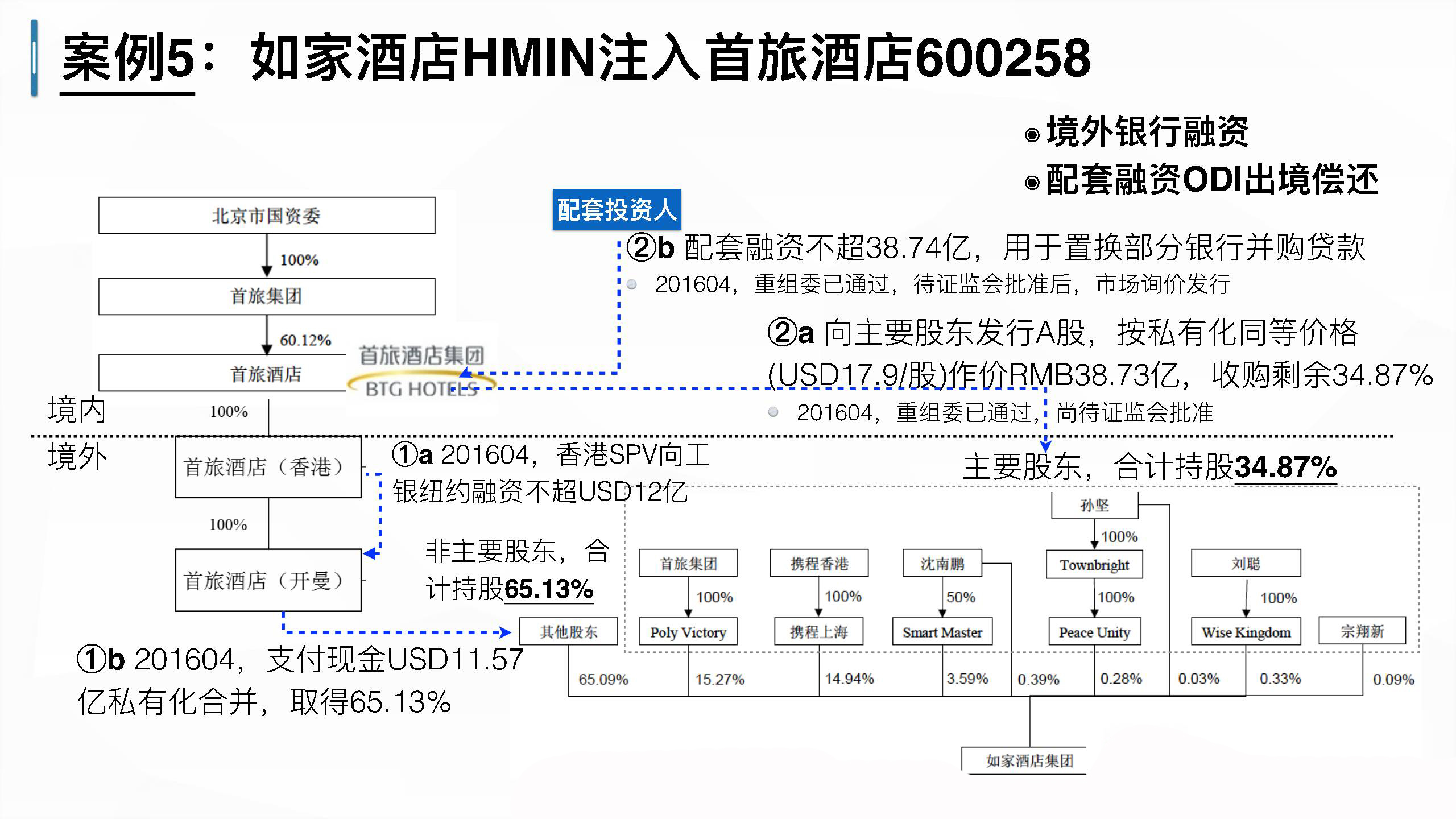The image size is (1456, 819).
Task: Click the bold 34.87% in 主要股东 heading
Action: point(1285,467)
